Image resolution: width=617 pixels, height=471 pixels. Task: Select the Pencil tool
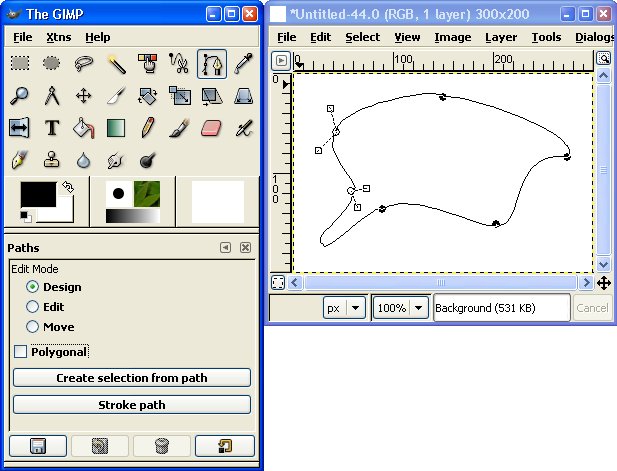point(148,128)
